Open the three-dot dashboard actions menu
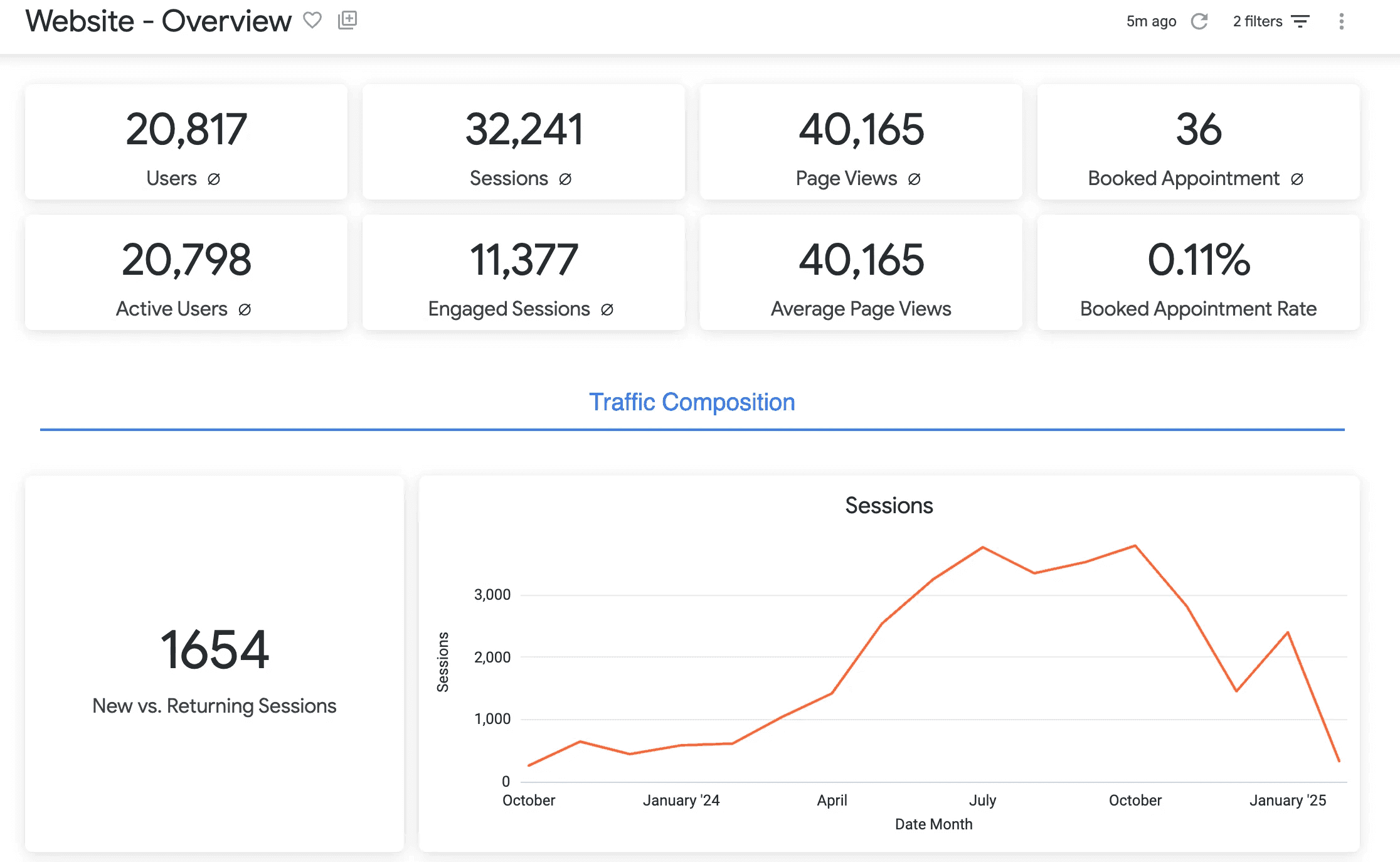The image size is (1400, 862). pyautogui.click(x=1342, y=21)
